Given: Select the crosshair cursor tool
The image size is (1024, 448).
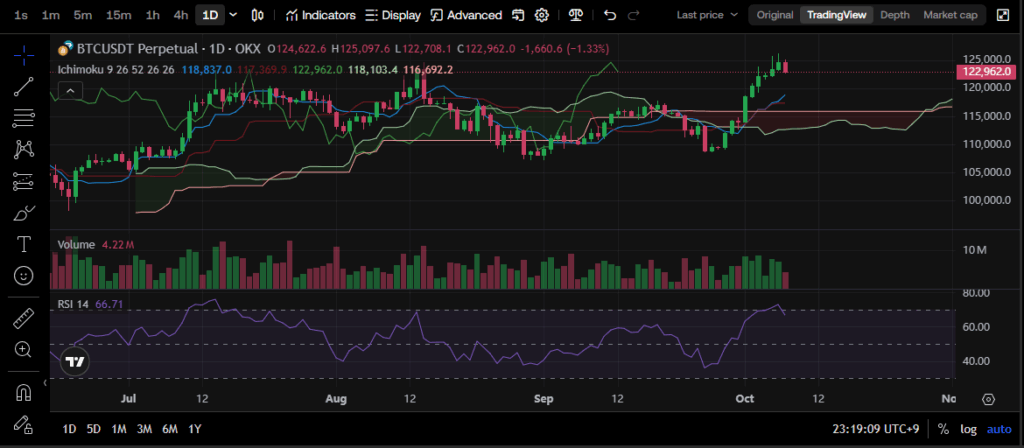Looking at the screenshot, I should [x=23, y=54].
